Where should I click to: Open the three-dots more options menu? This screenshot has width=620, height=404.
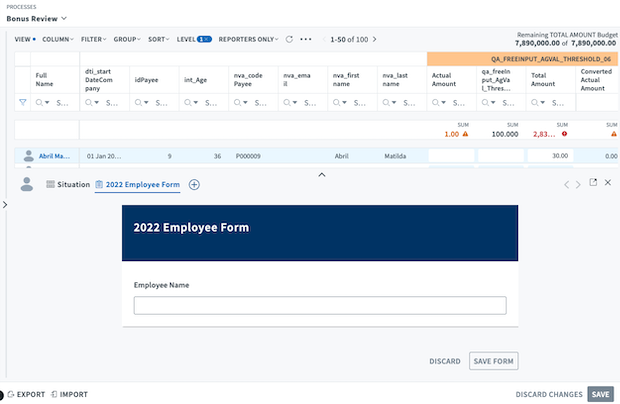point(306,39)
